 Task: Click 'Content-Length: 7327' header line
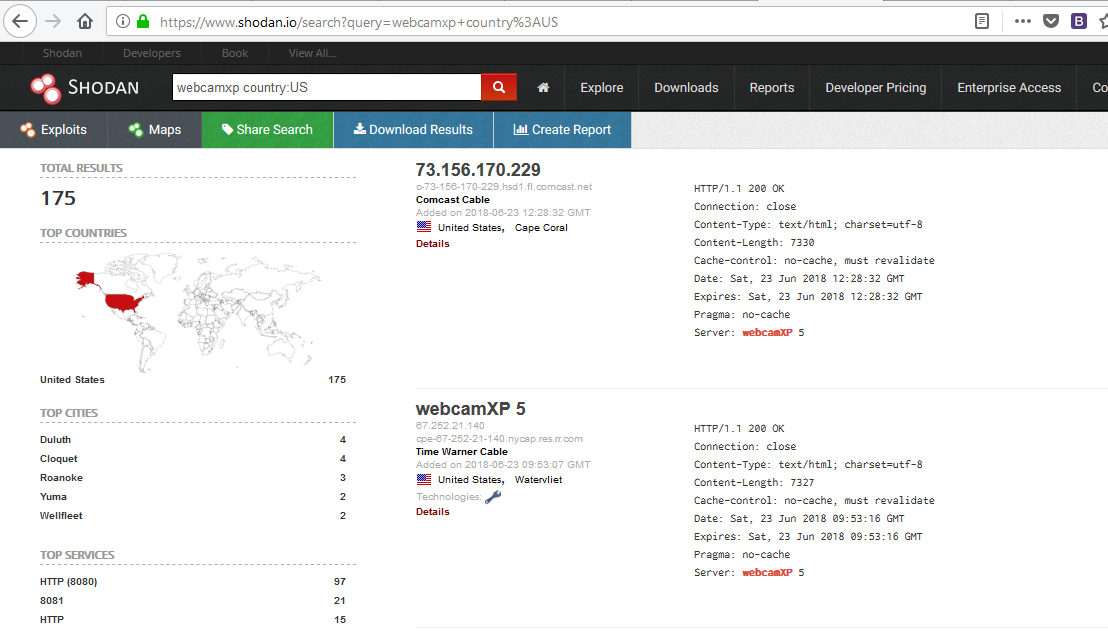(754, 483)
